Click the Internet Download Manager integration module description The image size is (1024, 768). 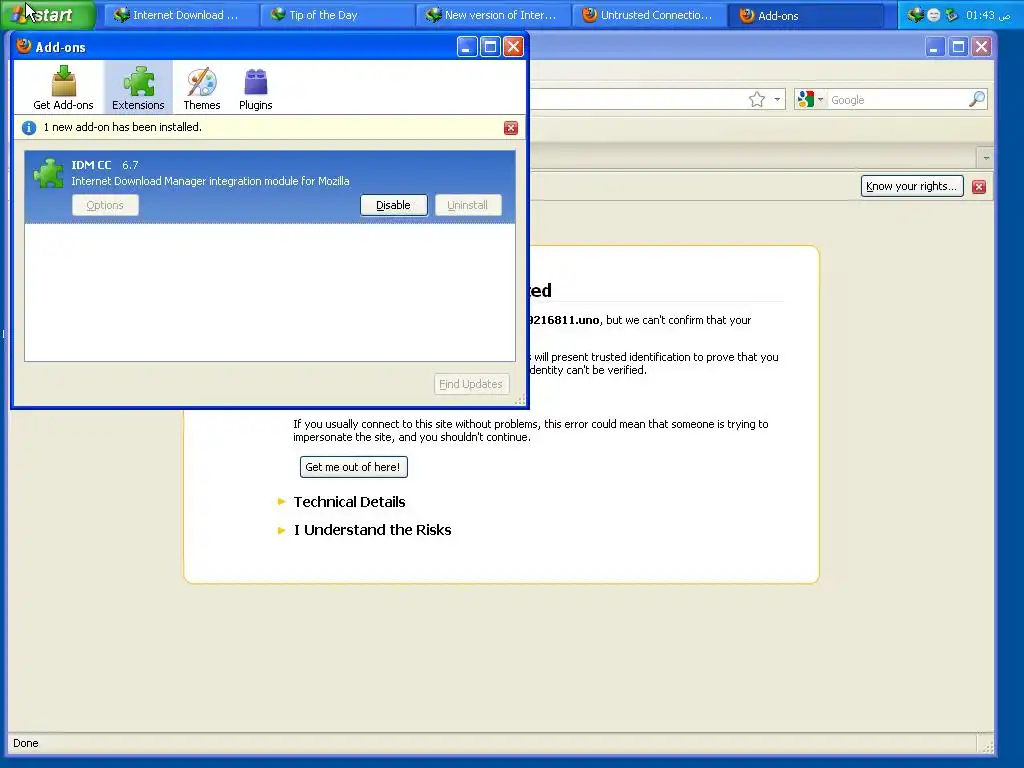[210, 181]
